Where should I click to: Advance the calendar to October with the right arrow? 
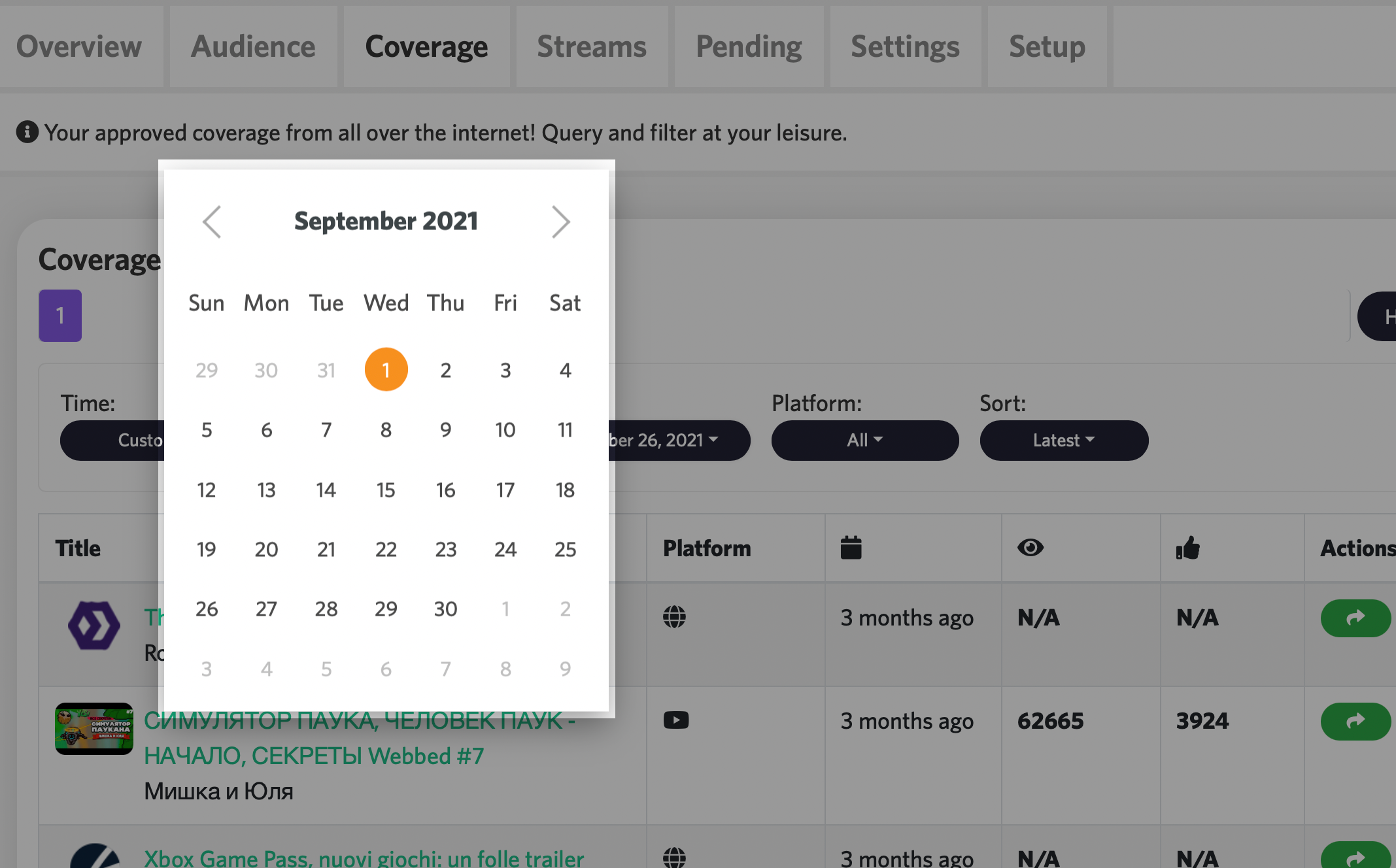[x=561, y=222]
